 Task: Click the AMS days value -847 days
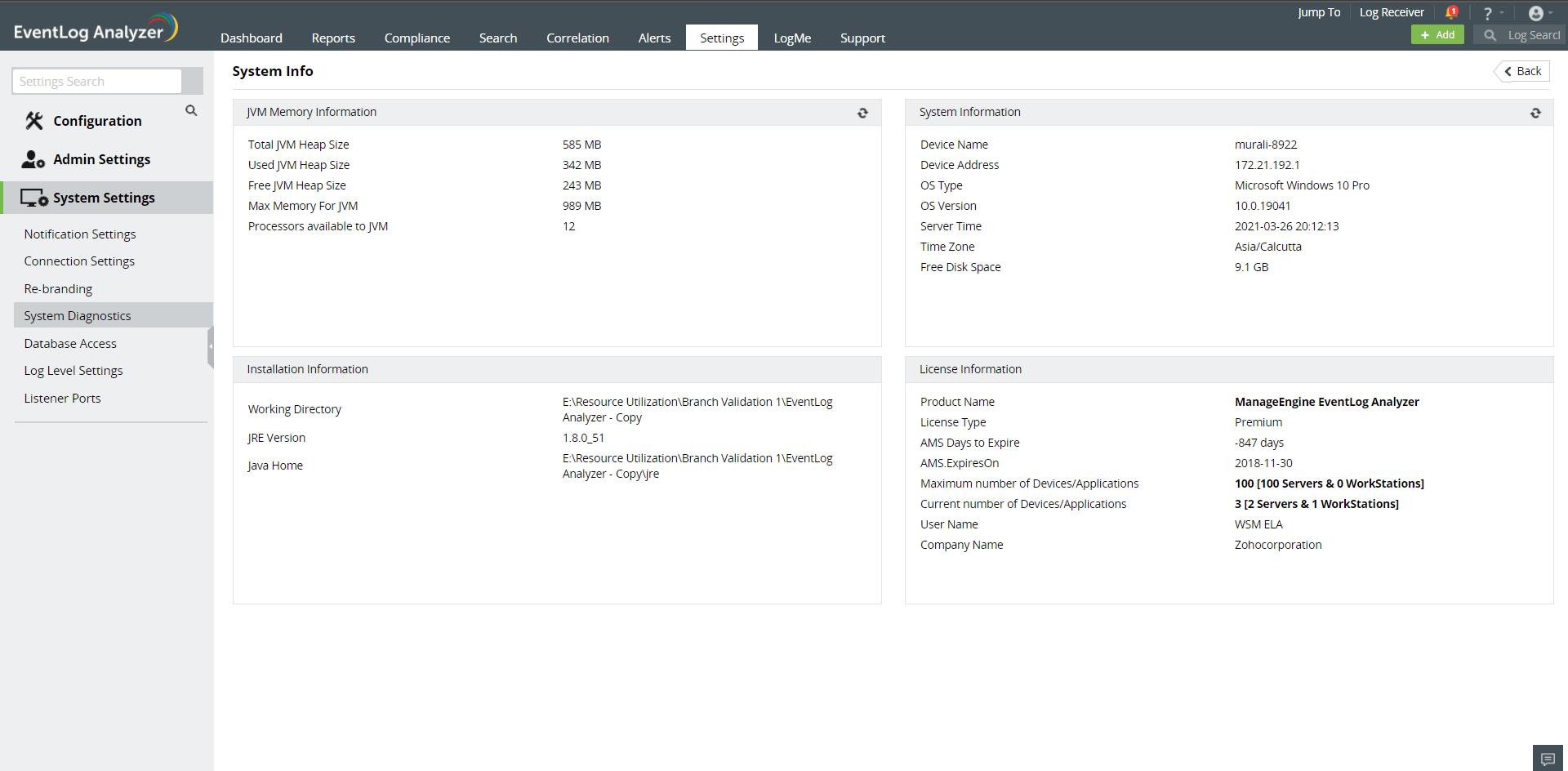pyautogui.click(x=1258, y=443)
